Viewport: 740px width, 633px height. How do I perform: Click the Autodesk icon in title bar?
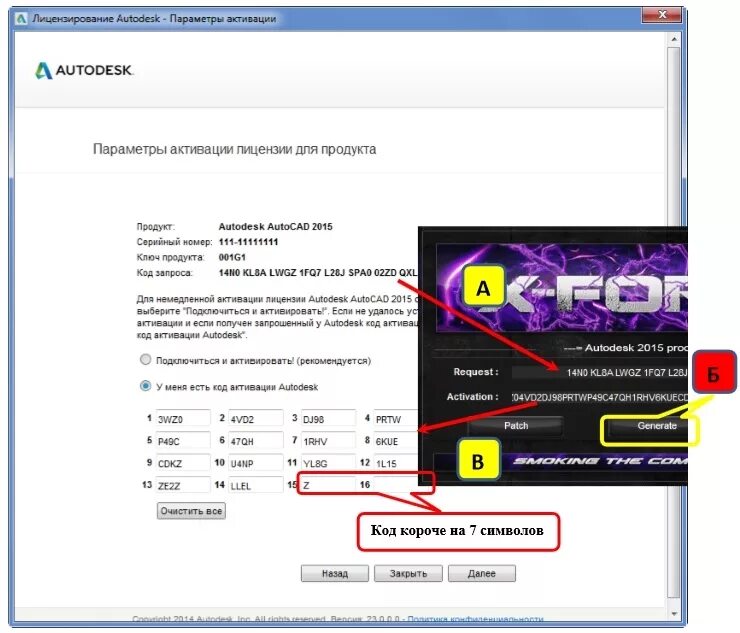coord(21,19)
